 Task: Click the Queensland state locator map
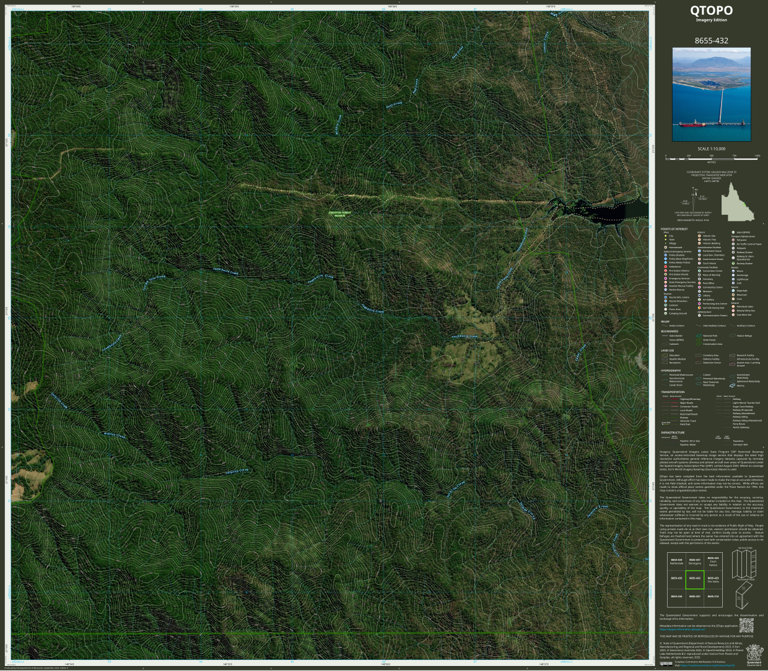tap(738, 202)
